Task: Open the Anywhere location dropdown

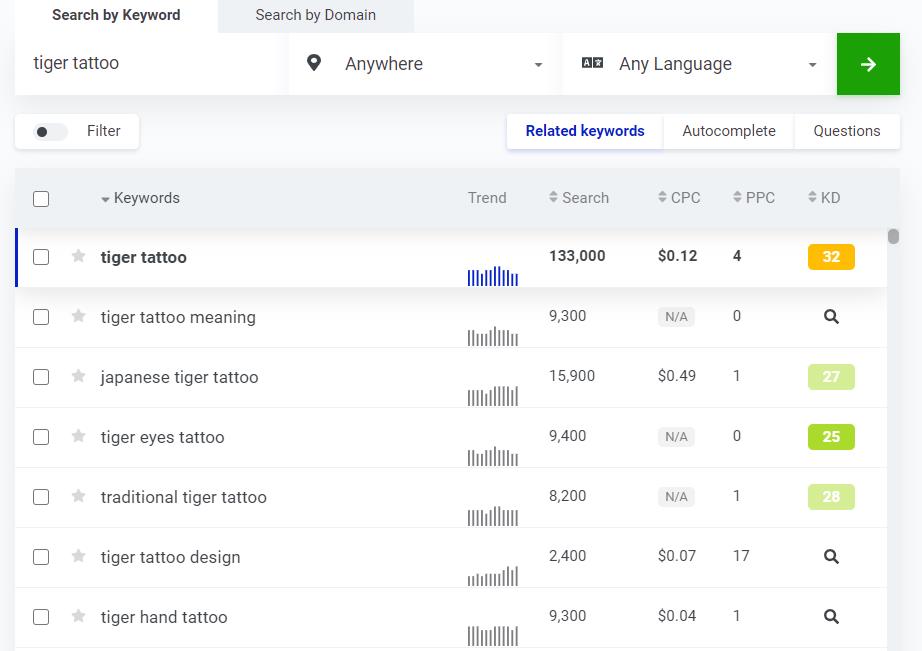Action: tap(425, 64)
